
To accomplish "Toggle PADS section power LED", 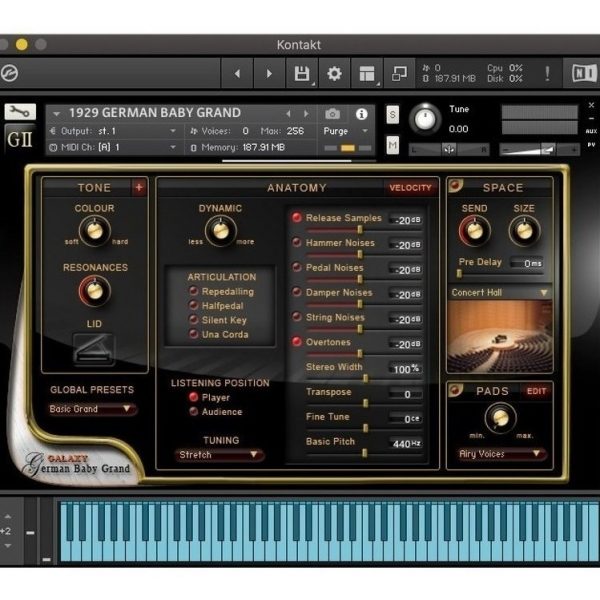I will click(455, 390).
